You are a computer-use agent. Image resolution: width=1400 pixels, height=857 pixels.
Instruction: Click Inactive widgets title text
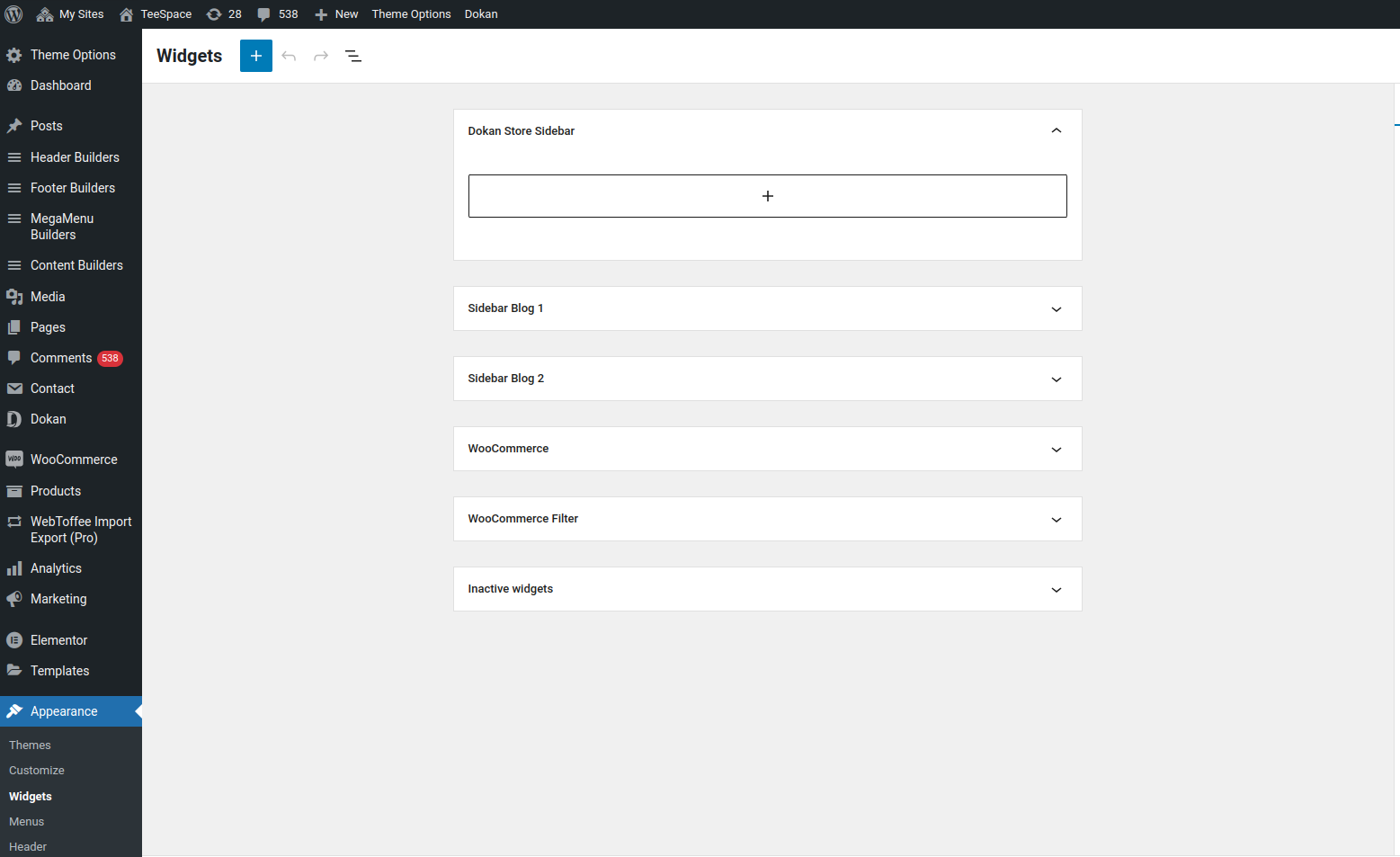pyautogui.click(x=511, y=589)
